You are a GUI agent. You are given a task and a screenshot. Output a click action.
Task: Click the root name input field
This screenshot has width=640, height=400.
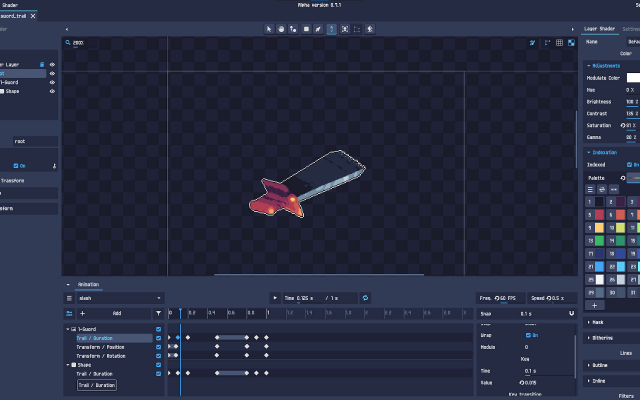35,141
